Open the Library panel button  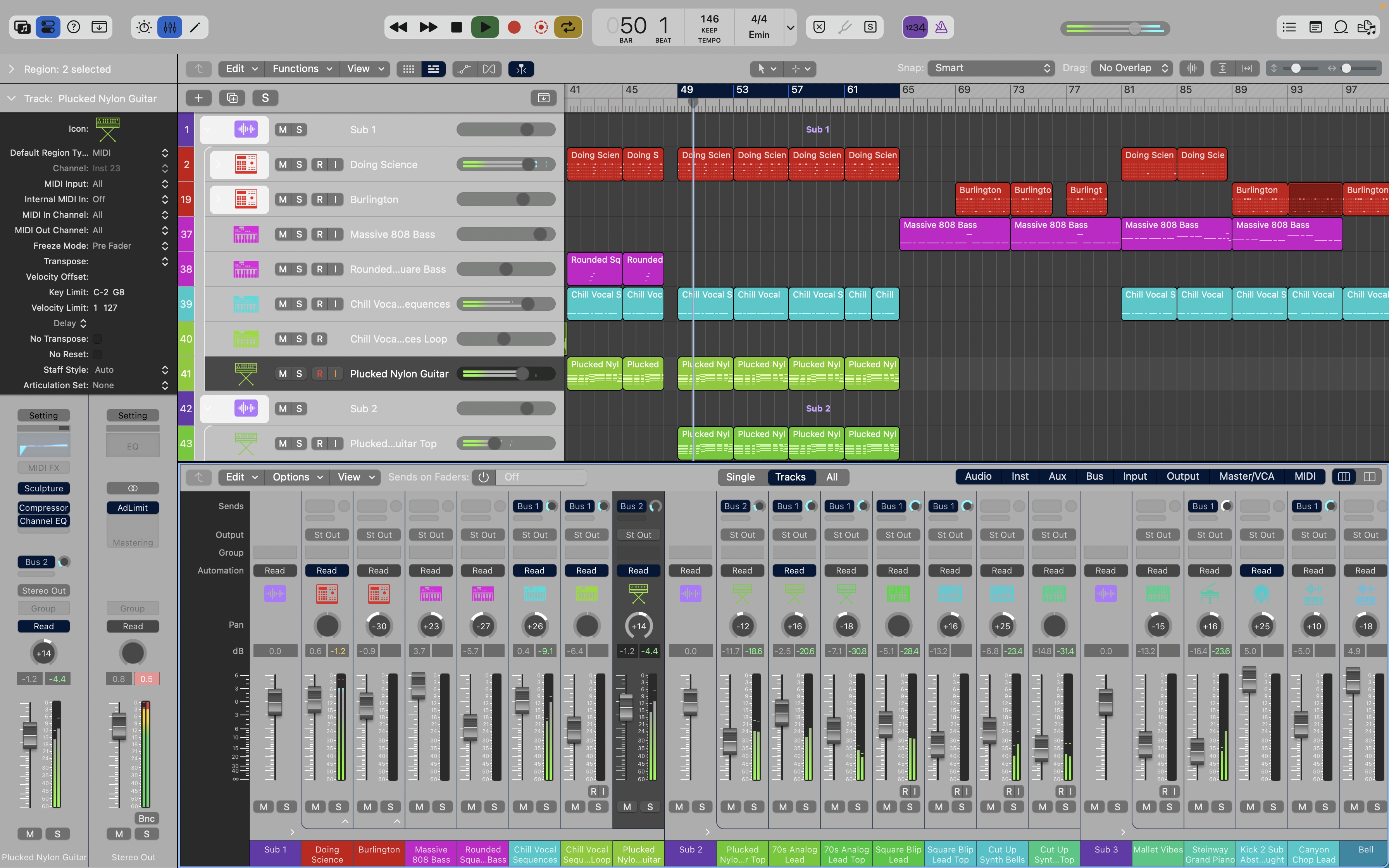click(22, 27)
